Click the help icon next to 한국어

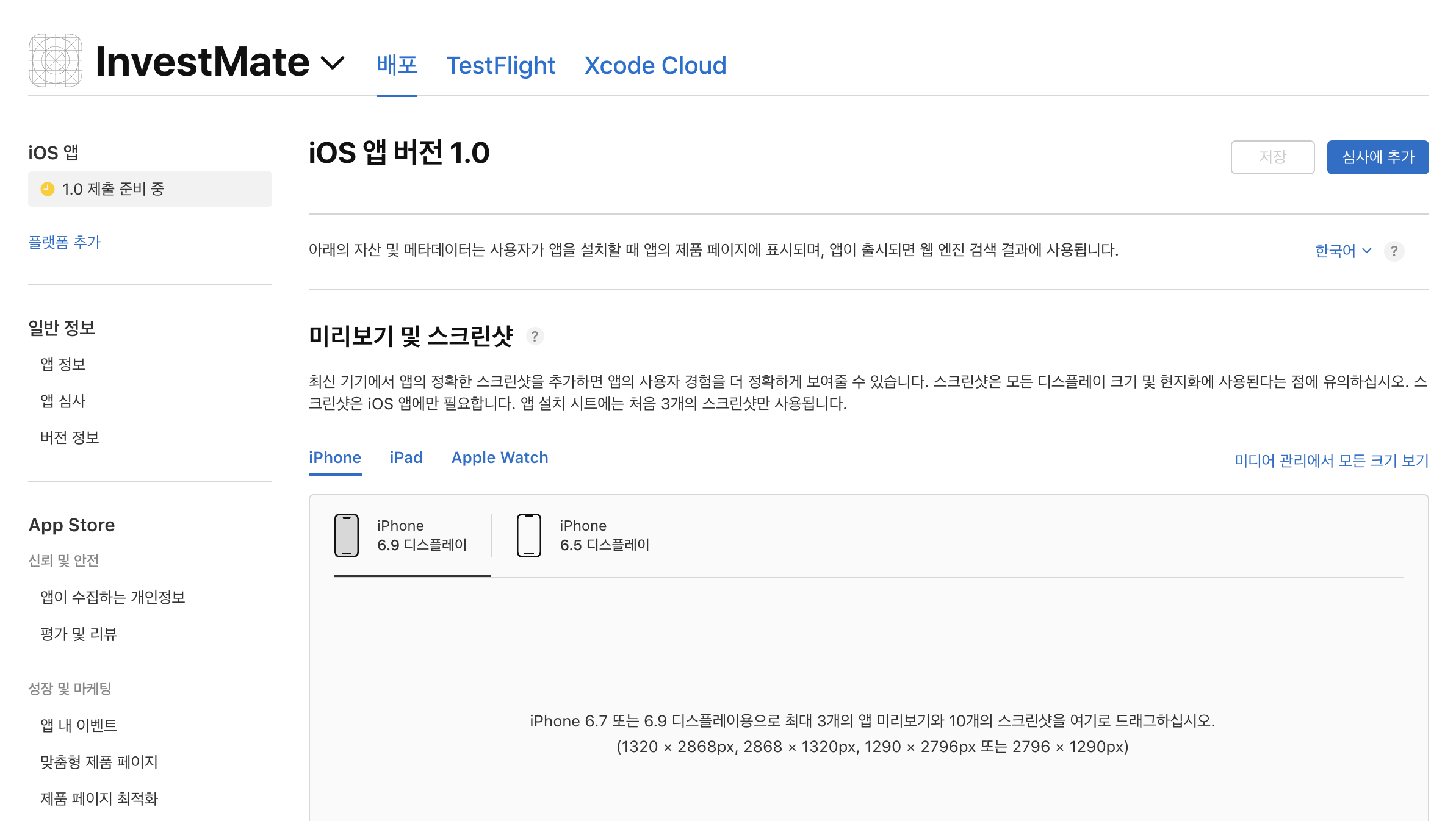(1394, 251)
